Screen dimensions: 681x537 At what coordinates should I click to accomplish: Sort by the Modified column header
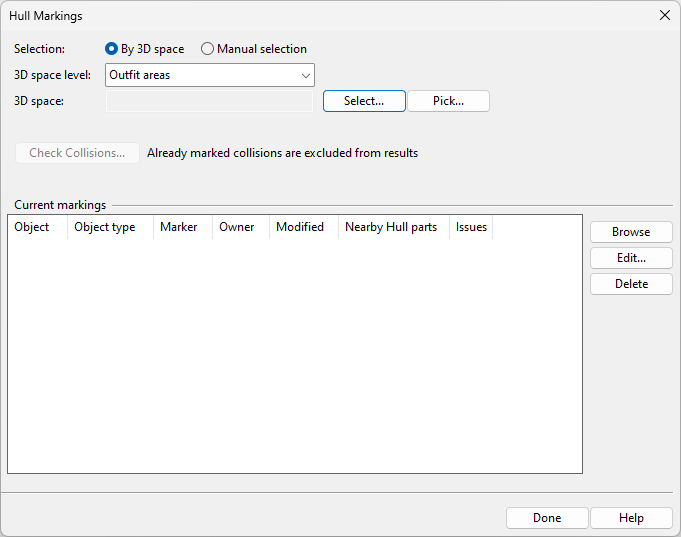coord(300,227)
